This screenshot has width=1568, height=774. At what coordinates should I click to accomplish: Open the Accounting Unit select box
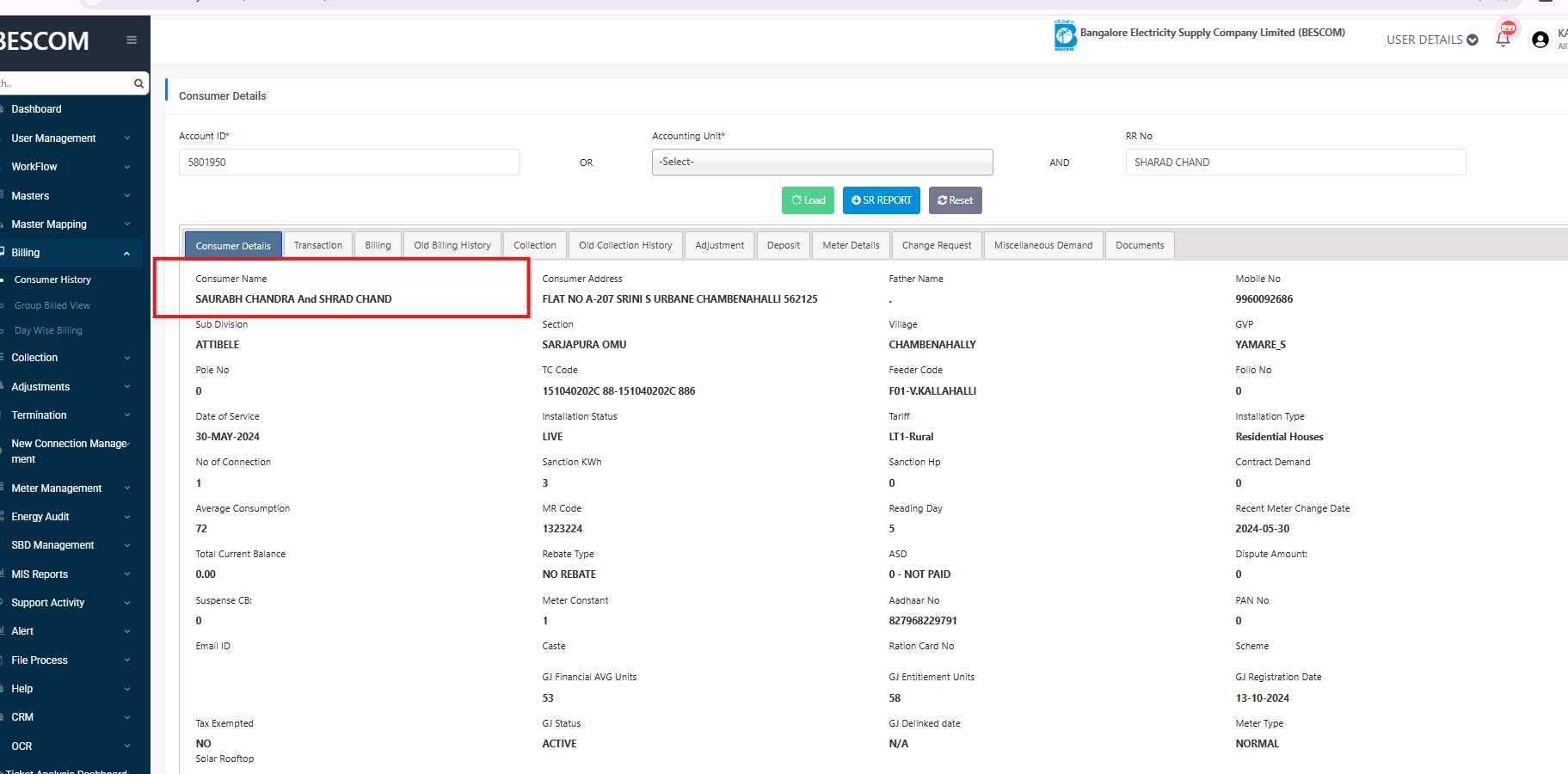822,162
